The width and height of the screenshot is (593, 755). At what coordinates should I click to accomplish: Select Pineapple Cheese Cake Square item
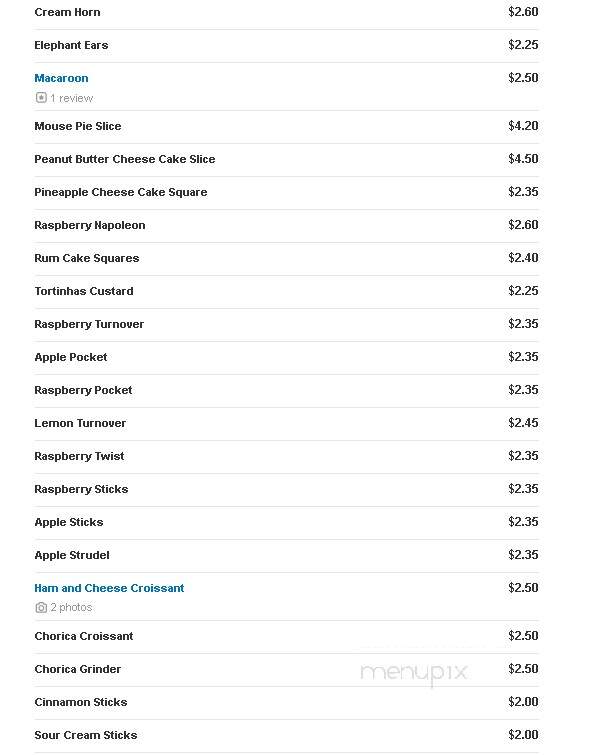121,192
